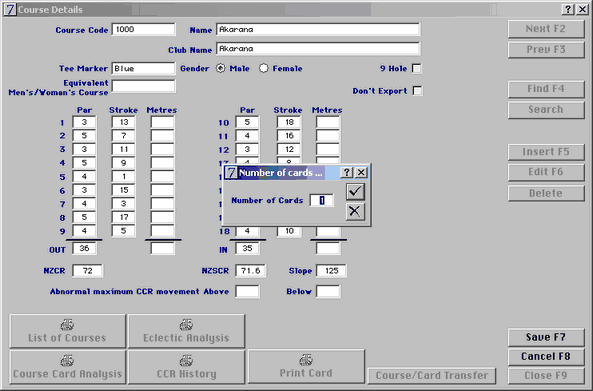
Task: Toggle the Don't Export checkbox
Action: click(418, 91)
